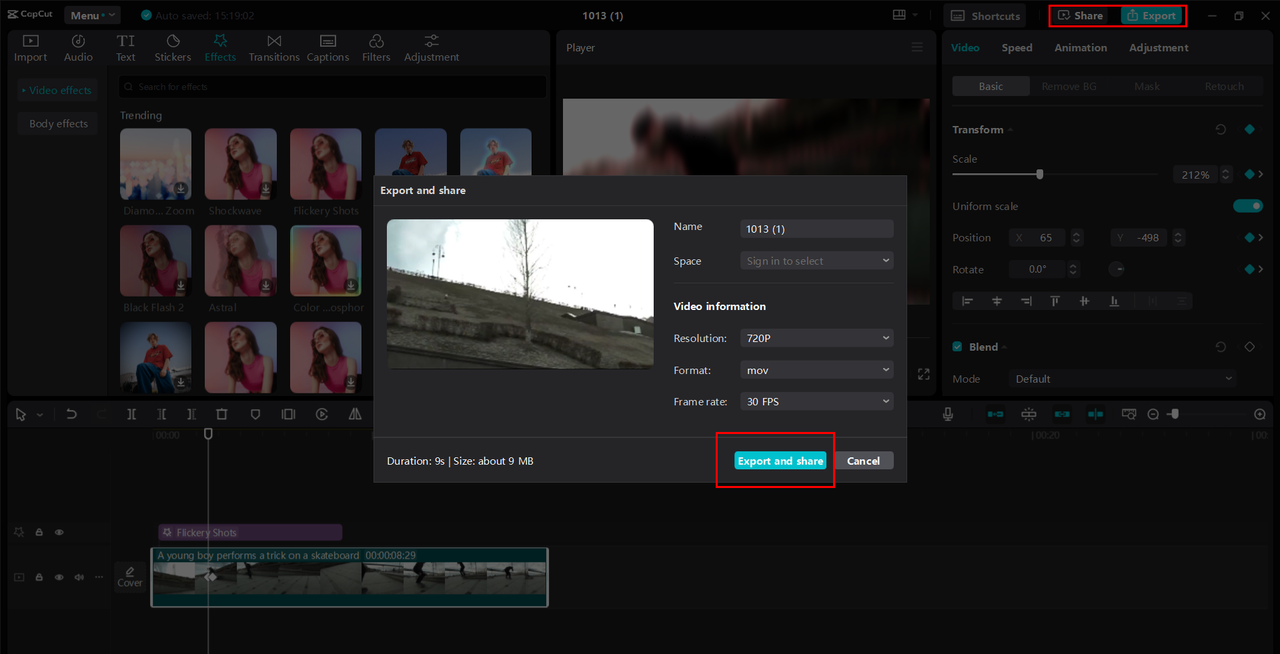Hide the Flickery Shots effect track via eye
Screen dimensions: 1280x654
coord(59,533)
